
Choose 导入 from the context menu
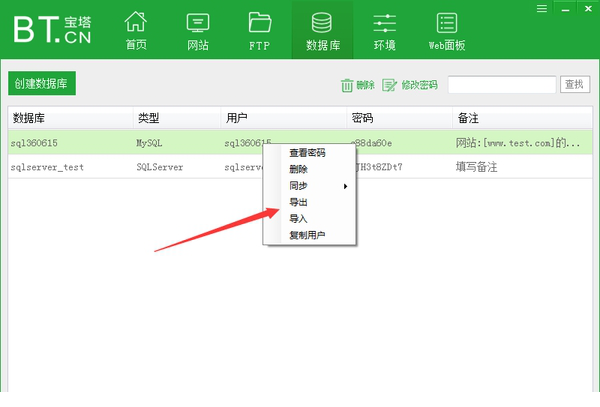[298, 219]
